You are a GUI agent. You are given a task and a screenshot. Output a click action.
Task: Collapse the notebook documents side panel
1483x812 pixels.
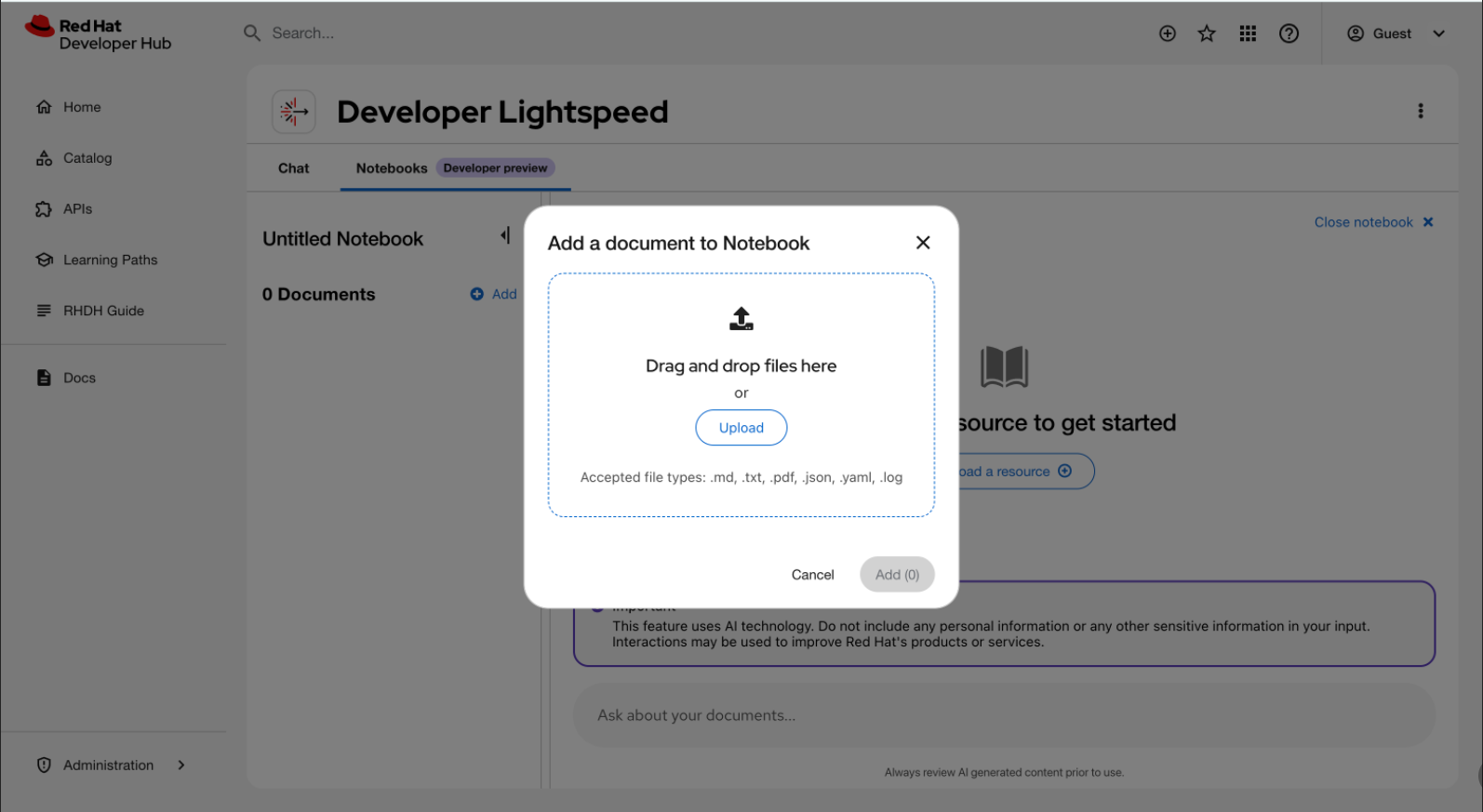pyautogui.click(x=505, y=235)
